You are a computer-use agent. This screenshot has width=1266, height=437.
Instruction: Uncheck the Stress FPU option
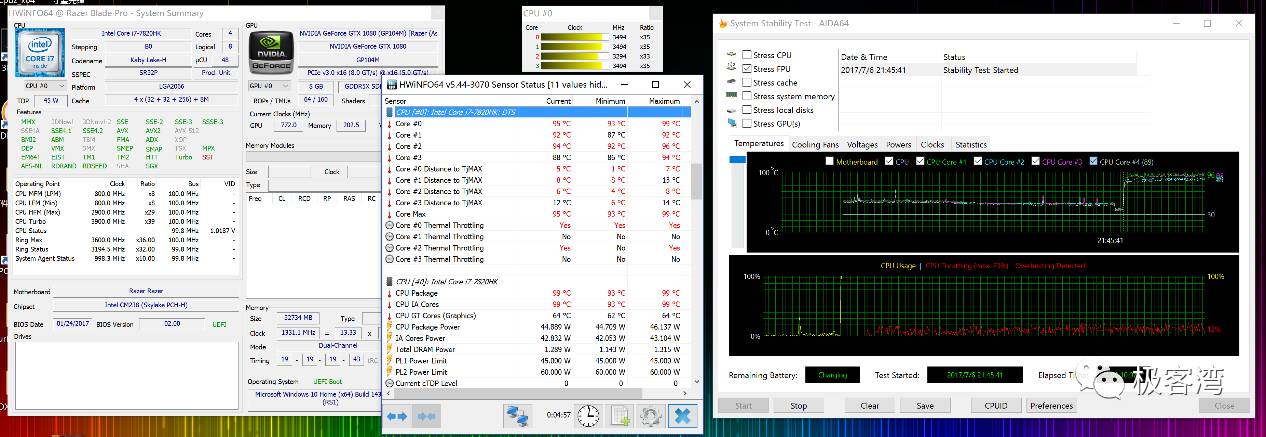pyautogui.click(x=747, y=69)
